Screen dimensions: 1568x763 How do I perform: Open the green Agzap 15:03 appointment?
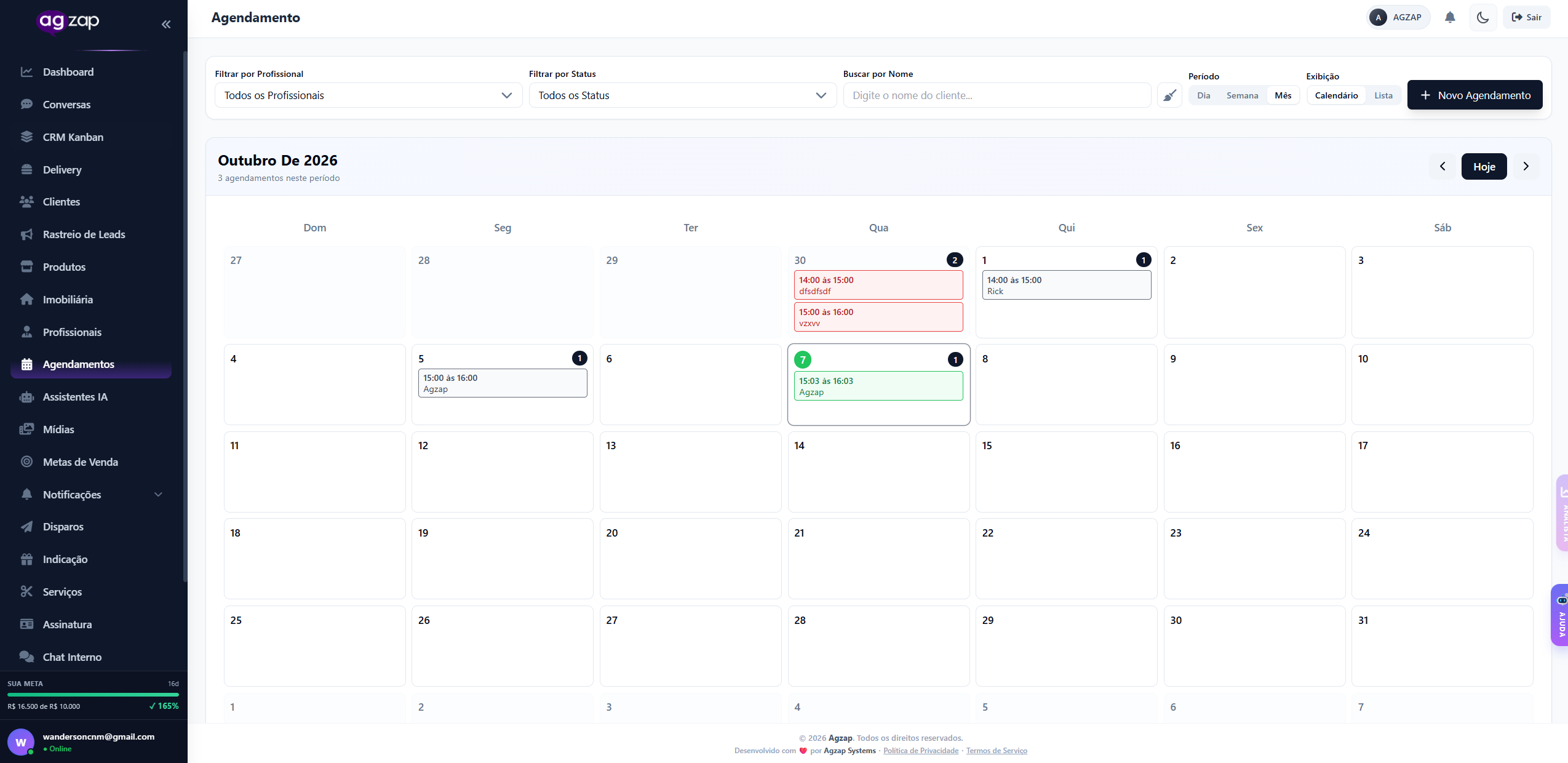(x=878, y=386)
